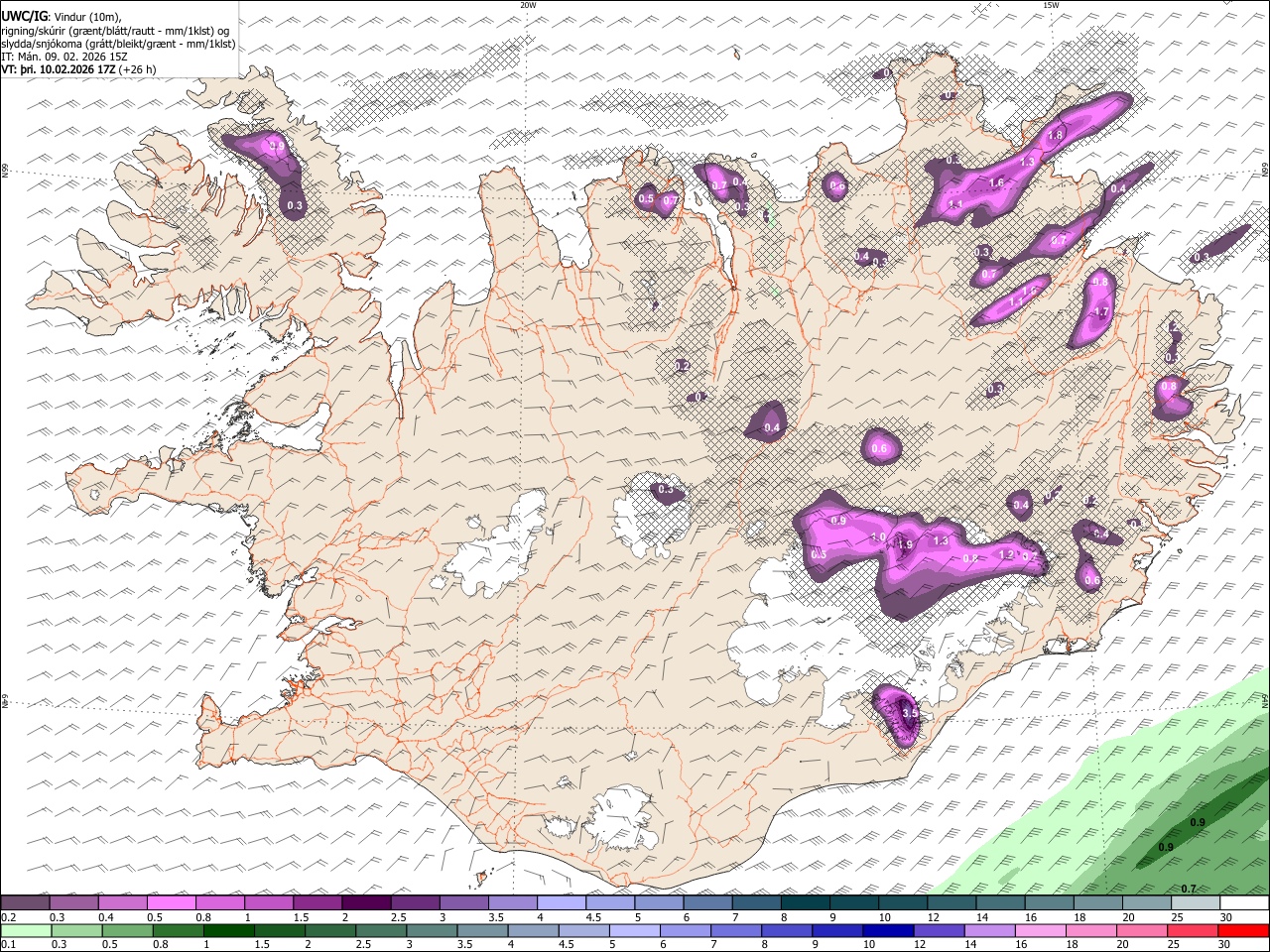The image size is (1270, 952).
Task: Click the deep blue 10–12 swatch on lower legend
Action: pos(887,931)
